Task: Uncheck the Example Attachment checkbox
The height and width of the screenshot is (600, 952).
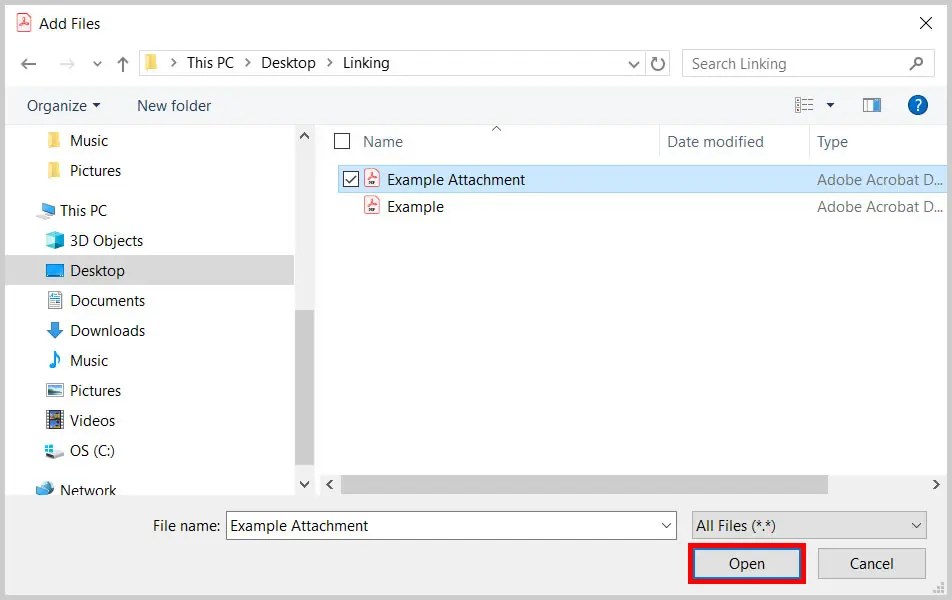Action: pos(349,179)
